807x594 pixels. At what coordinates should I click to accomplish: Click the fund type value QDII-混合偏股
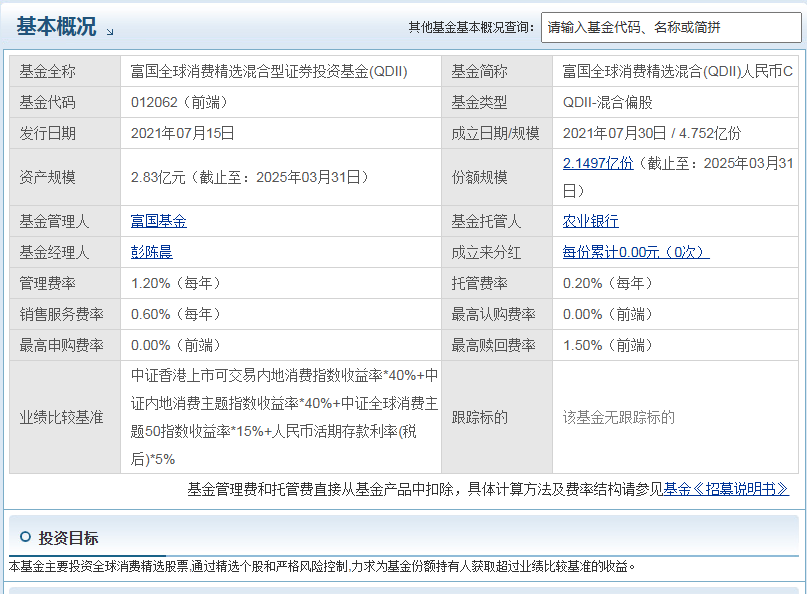(607, 102)
